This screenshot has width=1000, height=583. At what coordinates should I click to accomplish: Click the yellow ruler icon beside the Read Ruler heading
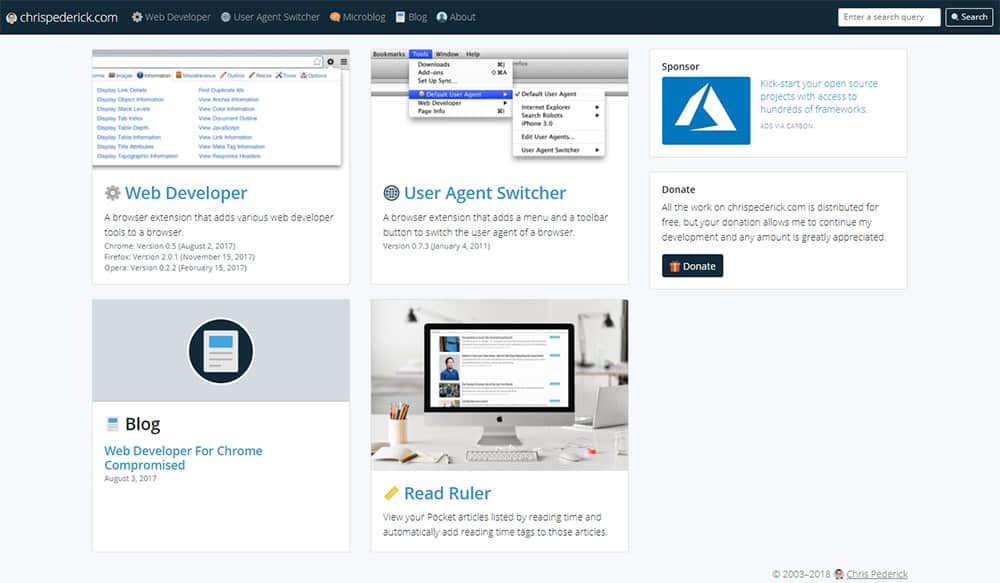[x=391, y=493]
